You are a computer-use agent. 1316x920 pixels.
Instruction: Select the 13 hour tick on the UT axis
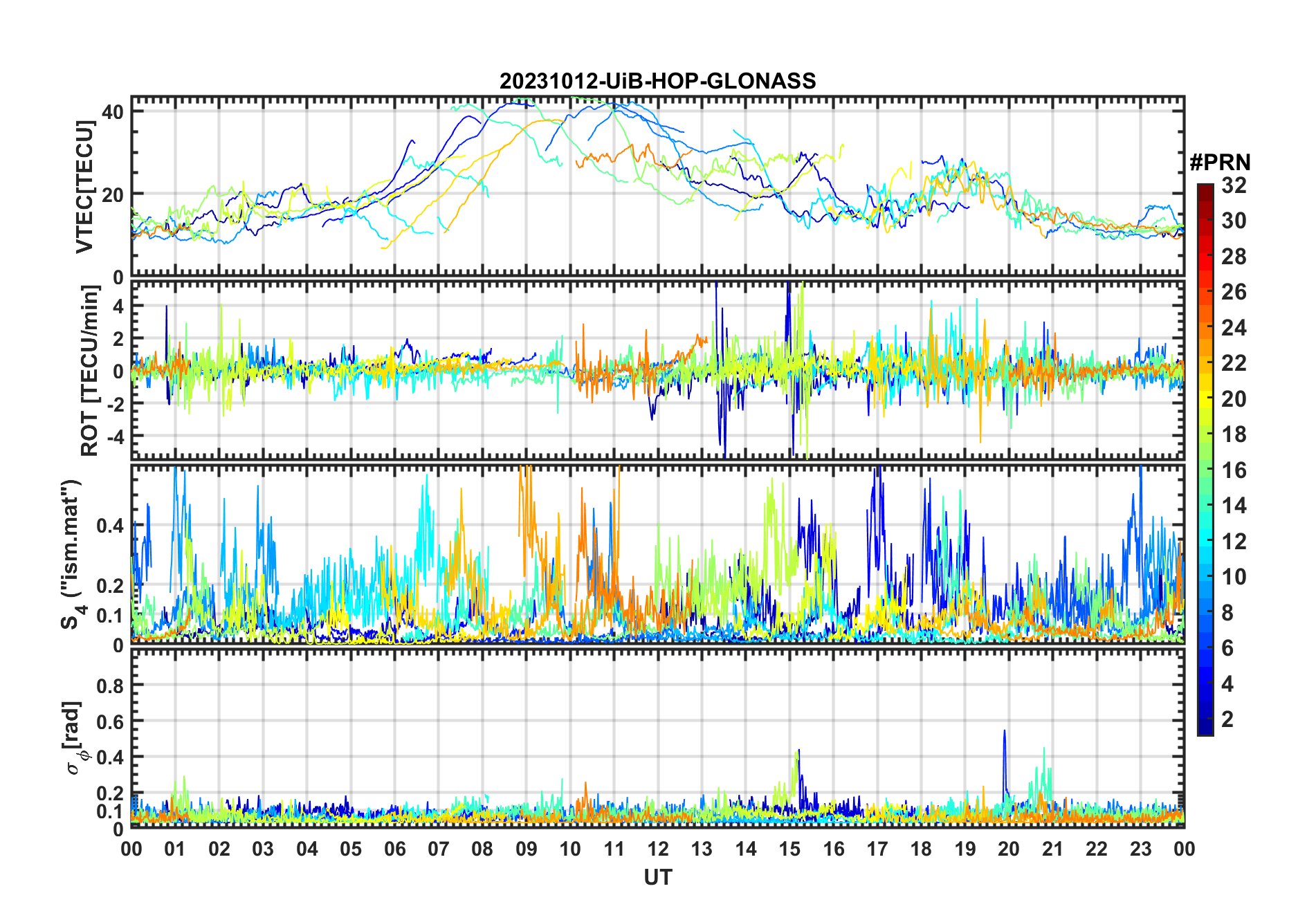pyautogui.click(x=702, y=849)
